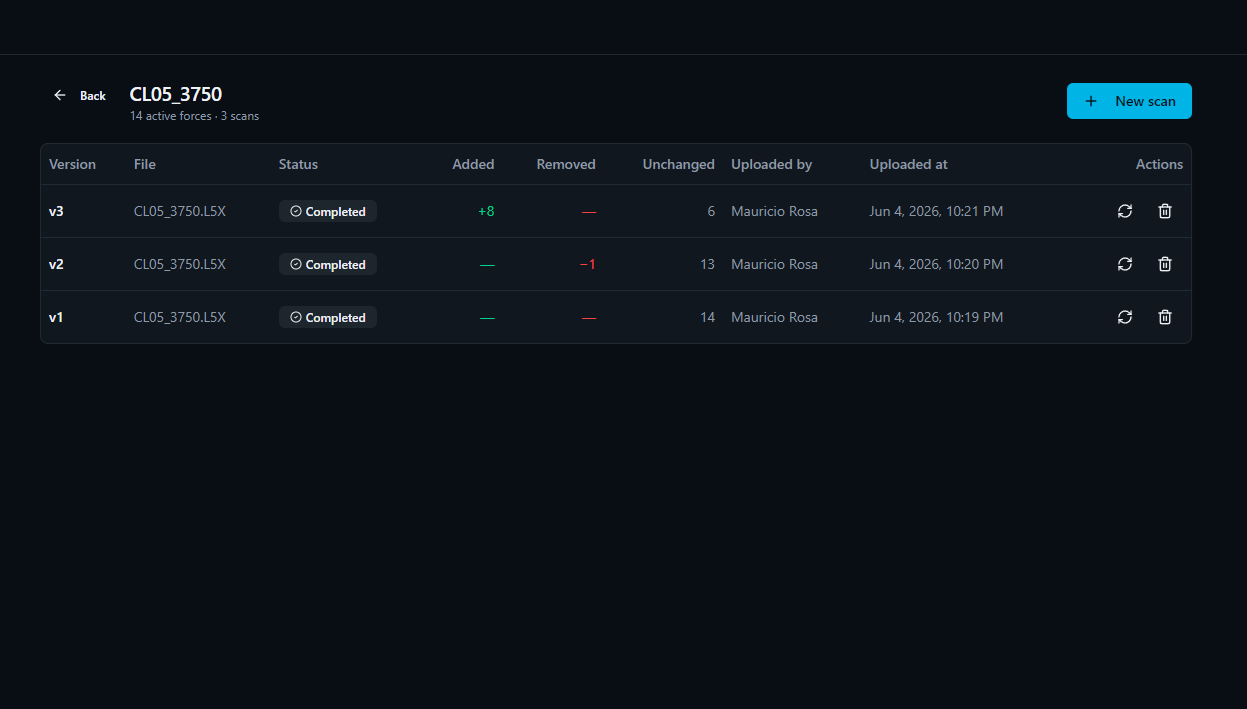Click the Actions column header
Image resolution: width=1247 pixels, height=709 pixels.
pyautogui.click(x=1159, y=164)
